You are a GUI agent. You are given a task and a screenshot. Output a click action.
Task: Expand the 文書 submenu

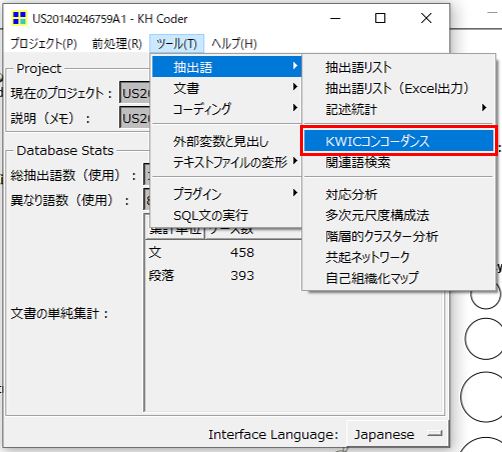pyautogui.click(x=227, y=88)
